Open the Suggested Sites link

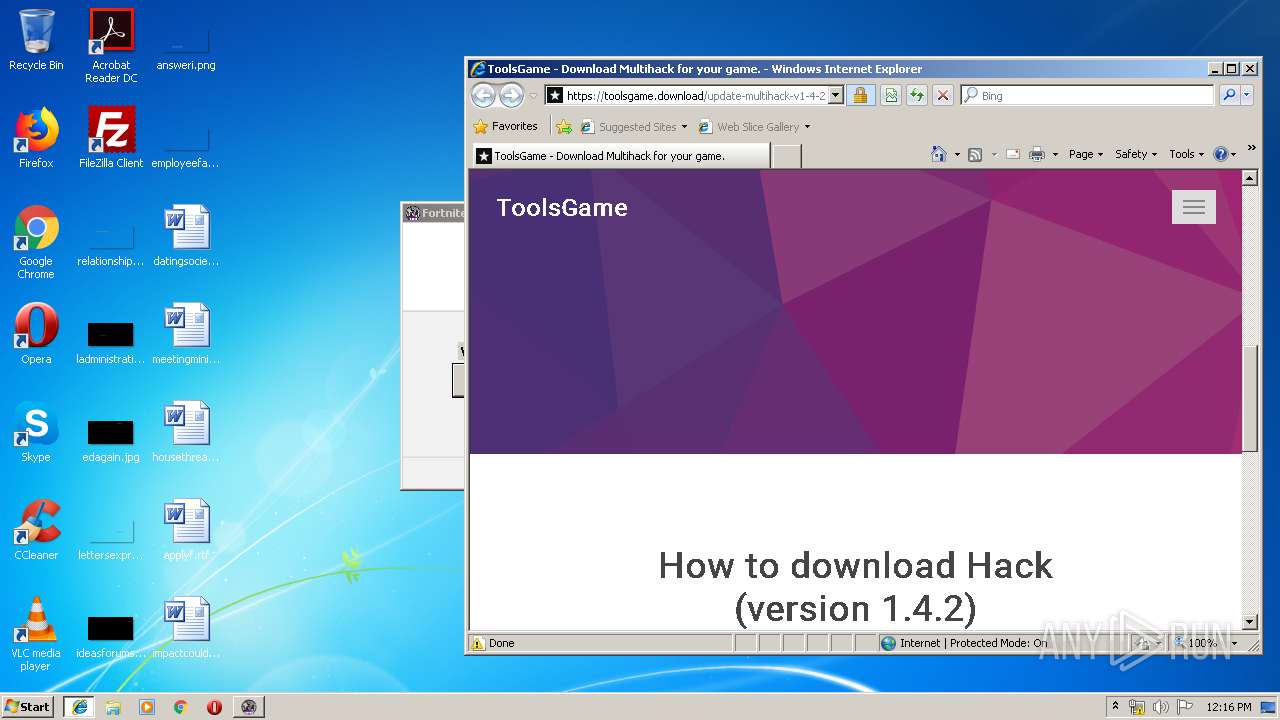(634, 127)
